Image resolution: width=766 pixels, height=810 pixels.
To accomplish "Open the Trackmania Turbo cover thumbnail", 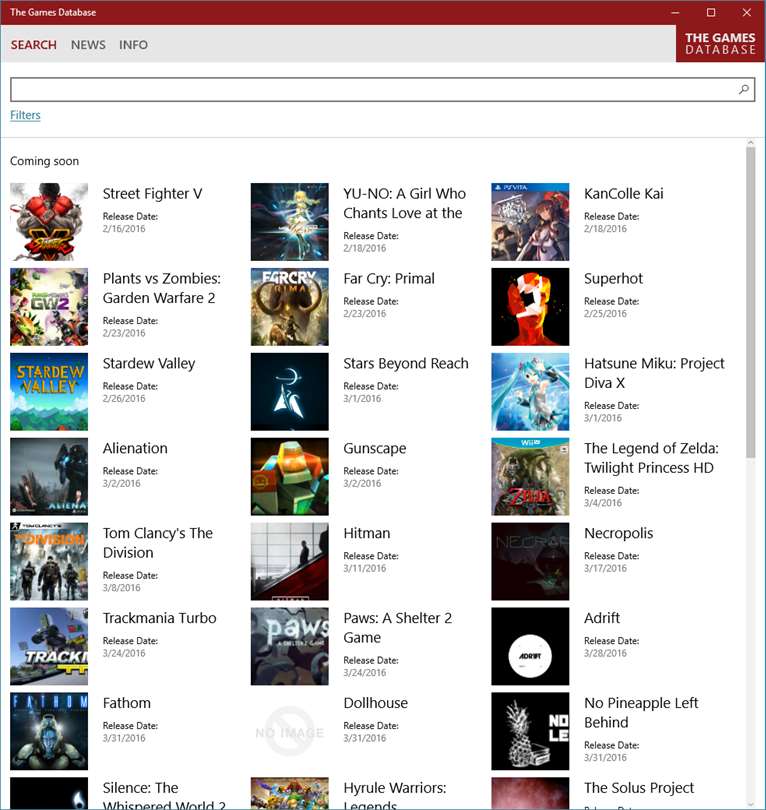I will click(x=49, y=646).
